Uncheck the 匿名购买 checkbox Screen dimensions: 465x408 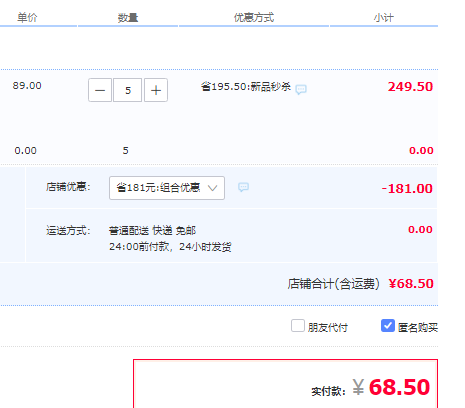click(388, 326)
